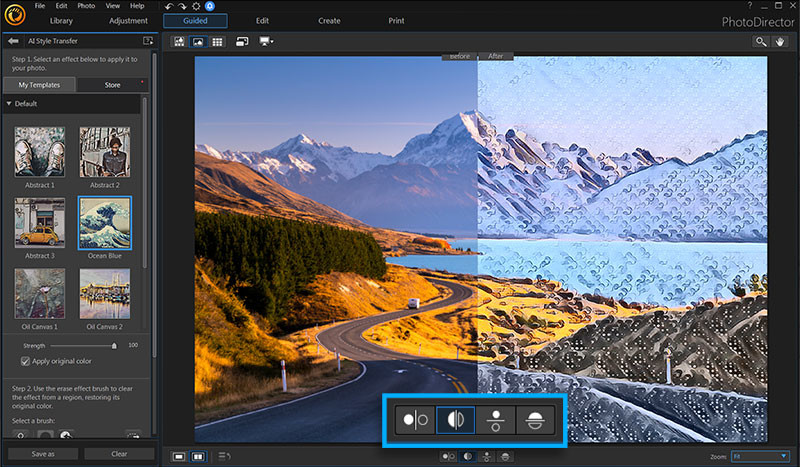Click the Undo arrow icon
Viewport: 800px width, 467px height.
pos(169,6)
